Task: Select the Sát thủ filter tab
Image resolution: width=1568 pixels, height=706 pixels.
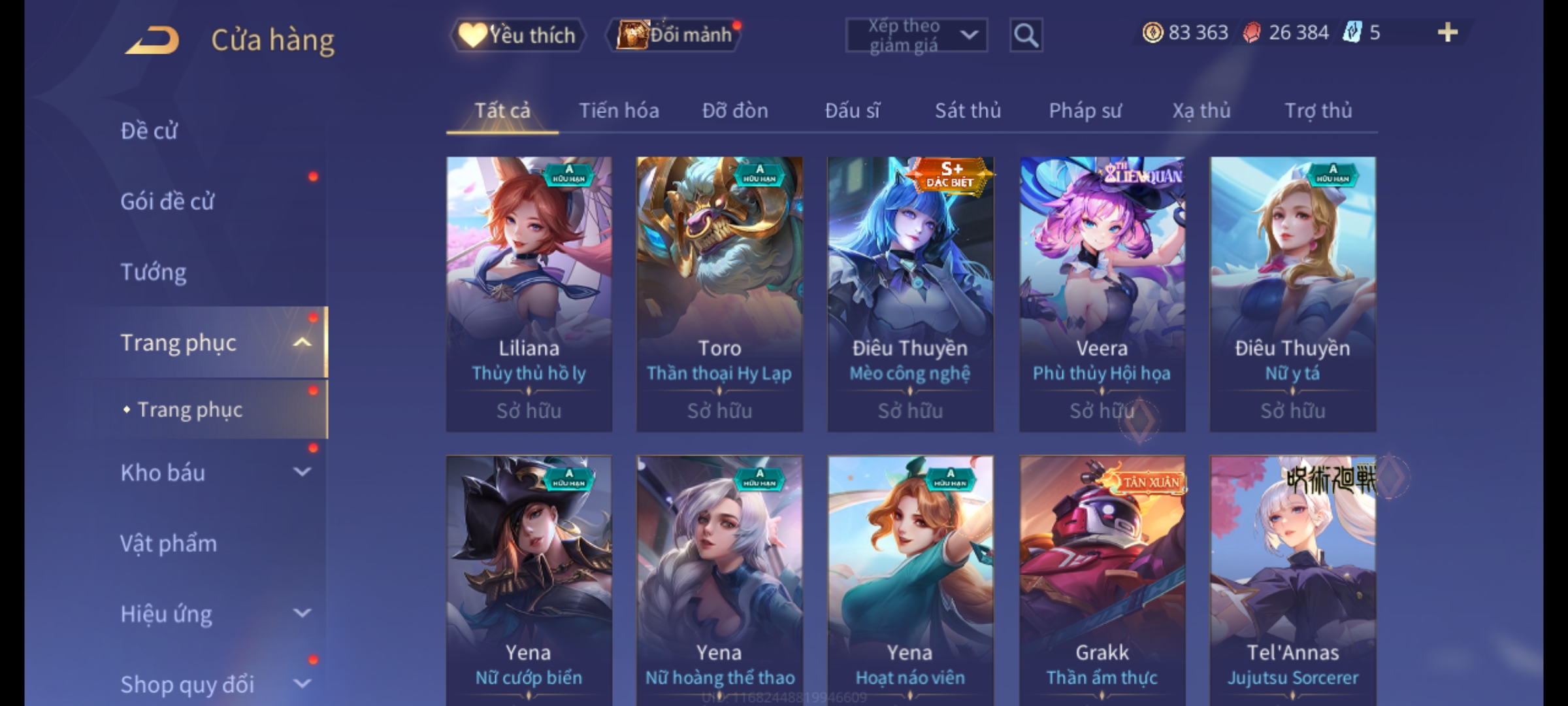Action: pyautogui.click(x=968, y=110)
